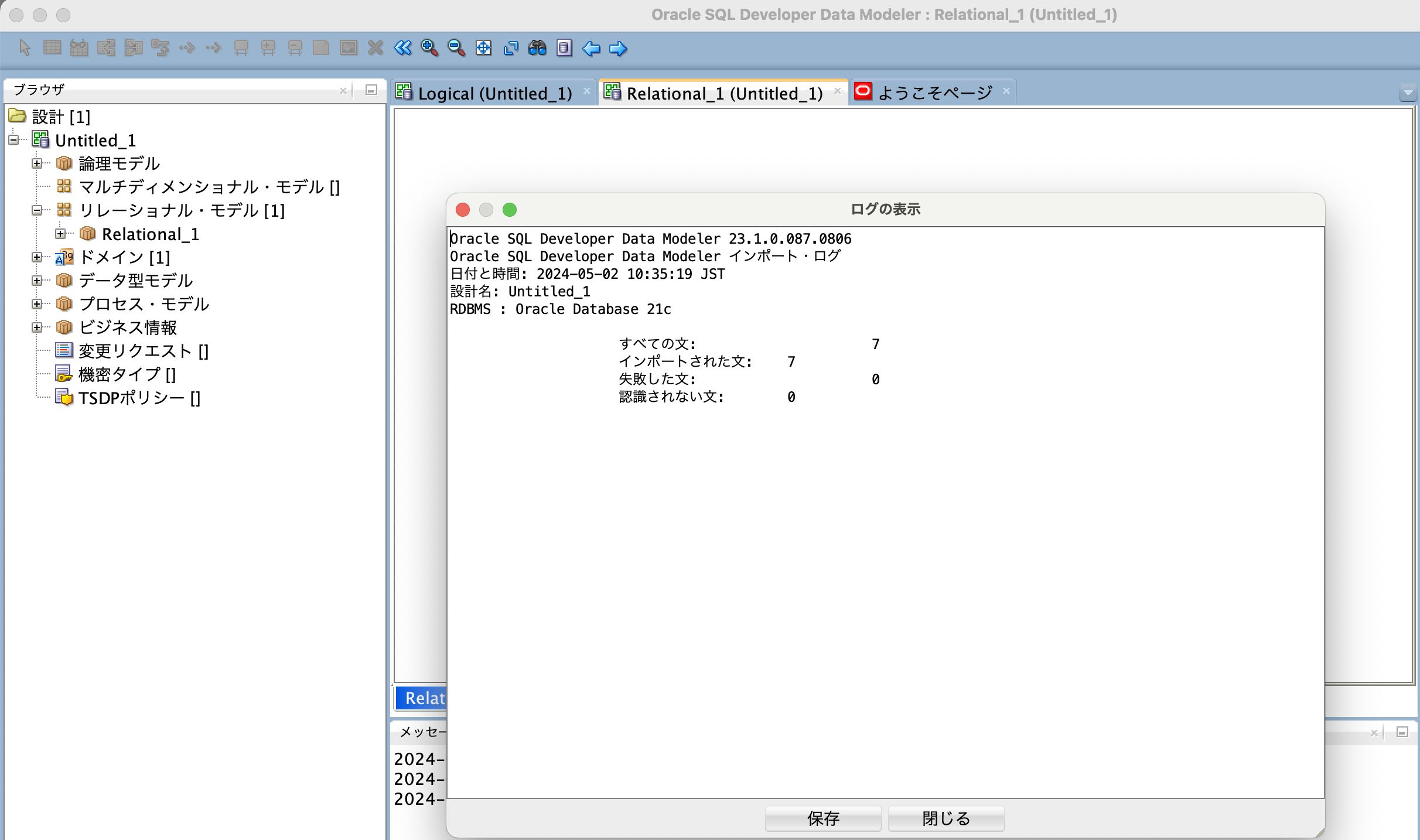This screenshot has width=1420, height=840.
Task: Click the resize-layout icon left of the binoculars
Action: click(x=511, y=49)
